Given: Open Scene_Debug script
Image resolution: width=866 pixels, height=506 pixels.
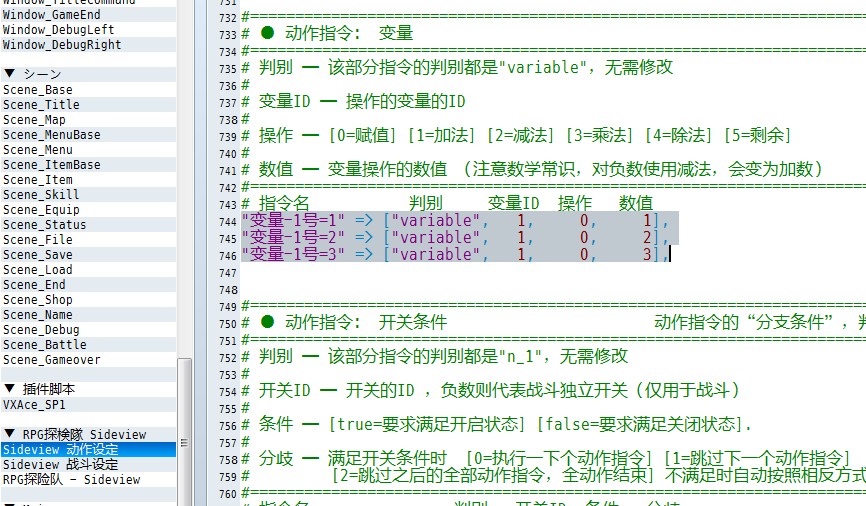Looking at the screenshot, I should coord(88,329).
